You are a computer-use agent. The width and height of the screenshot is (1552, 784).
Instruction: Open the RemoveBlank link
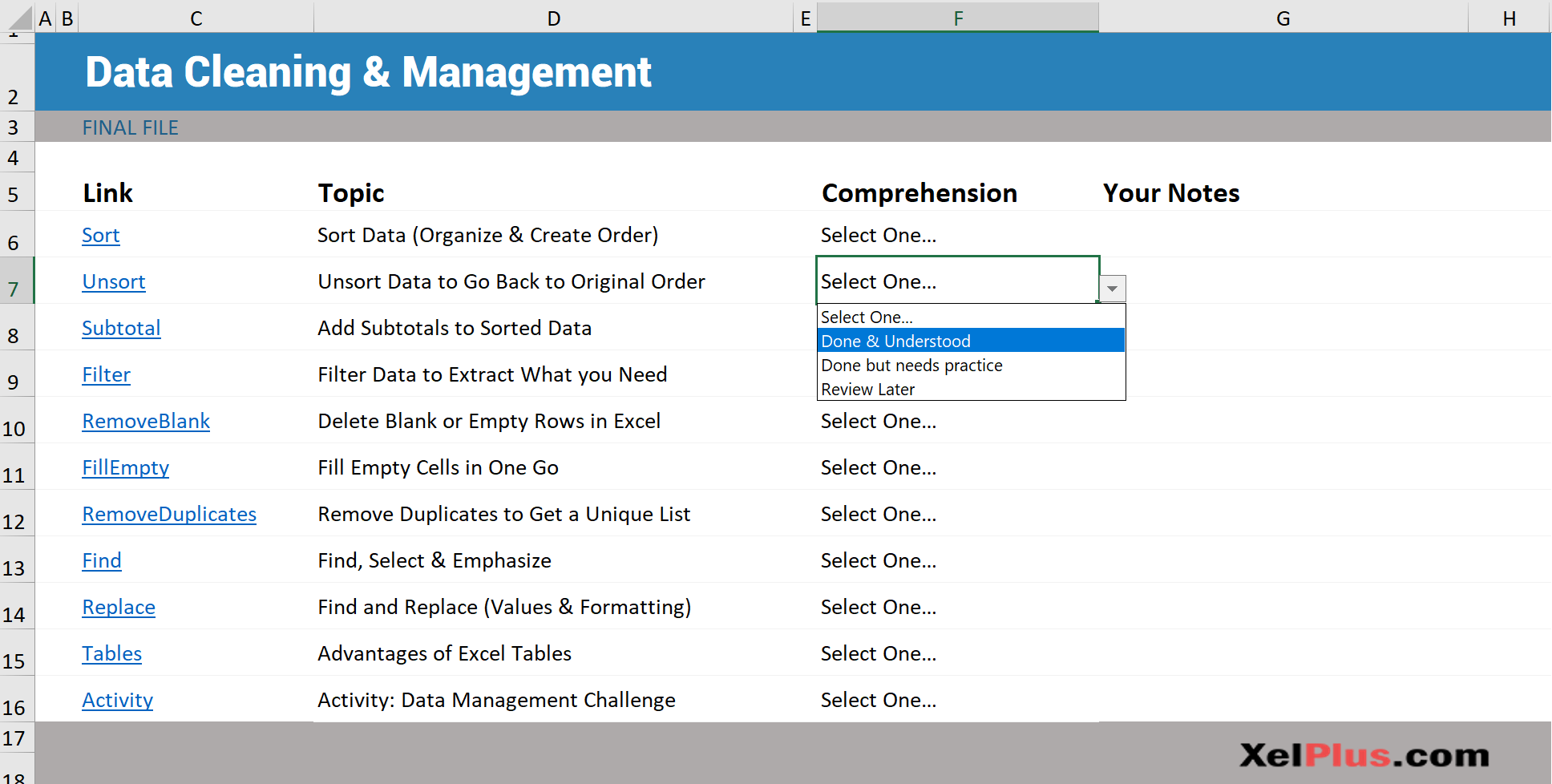146,421
